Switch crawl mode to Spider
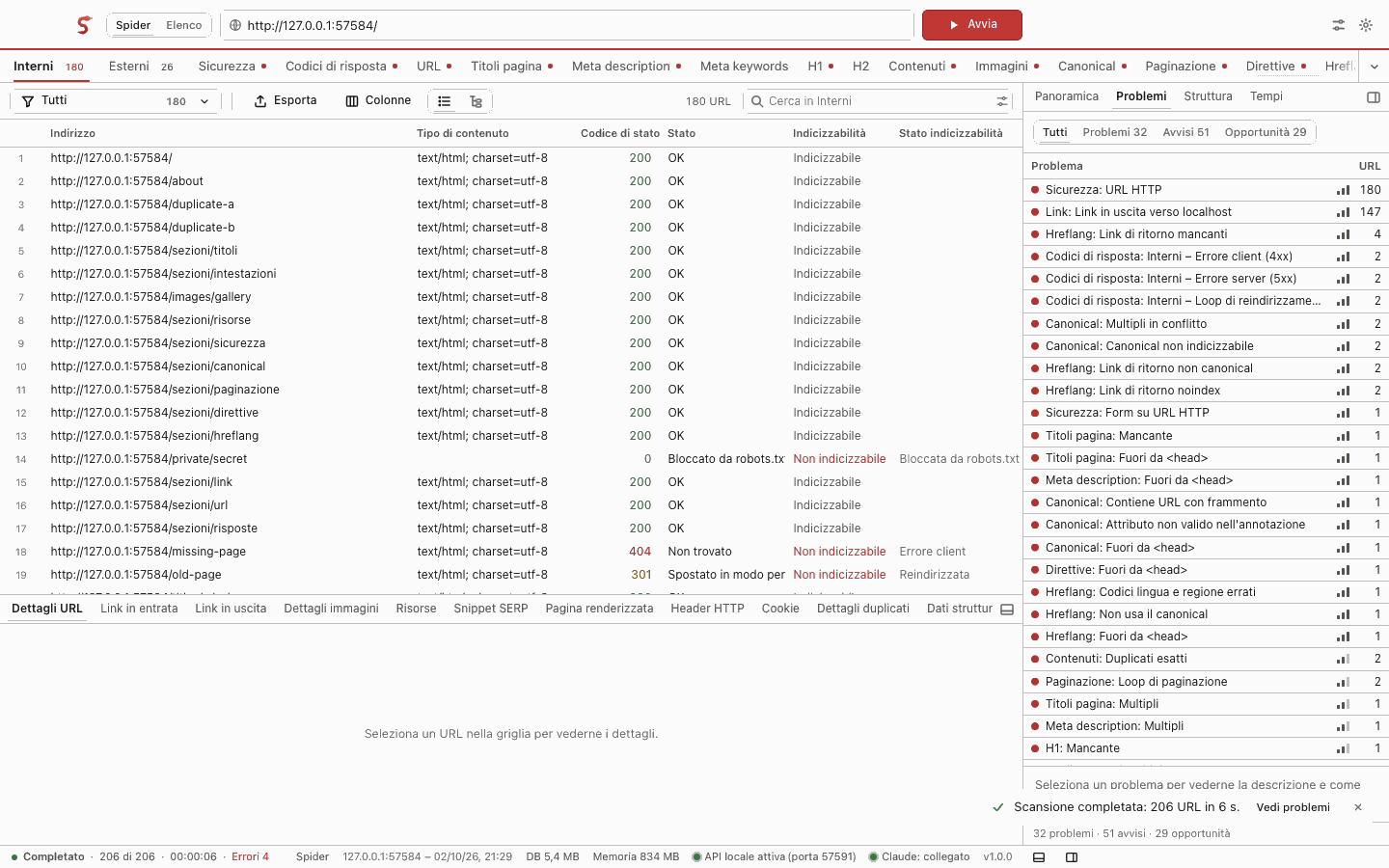The width and height of the screenshot is (1389, 868). point(133,25)
